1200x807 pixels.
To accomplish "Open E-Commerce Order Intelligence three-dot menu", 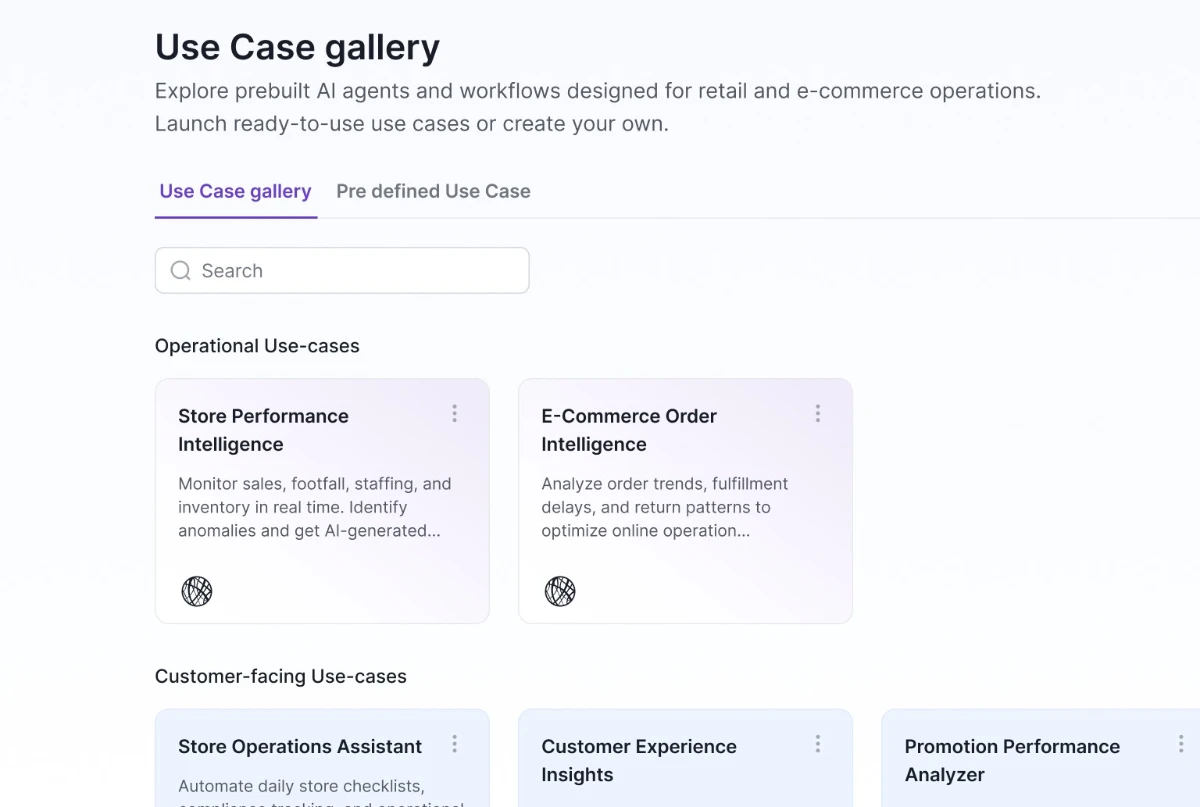I will tap(817, 413).
